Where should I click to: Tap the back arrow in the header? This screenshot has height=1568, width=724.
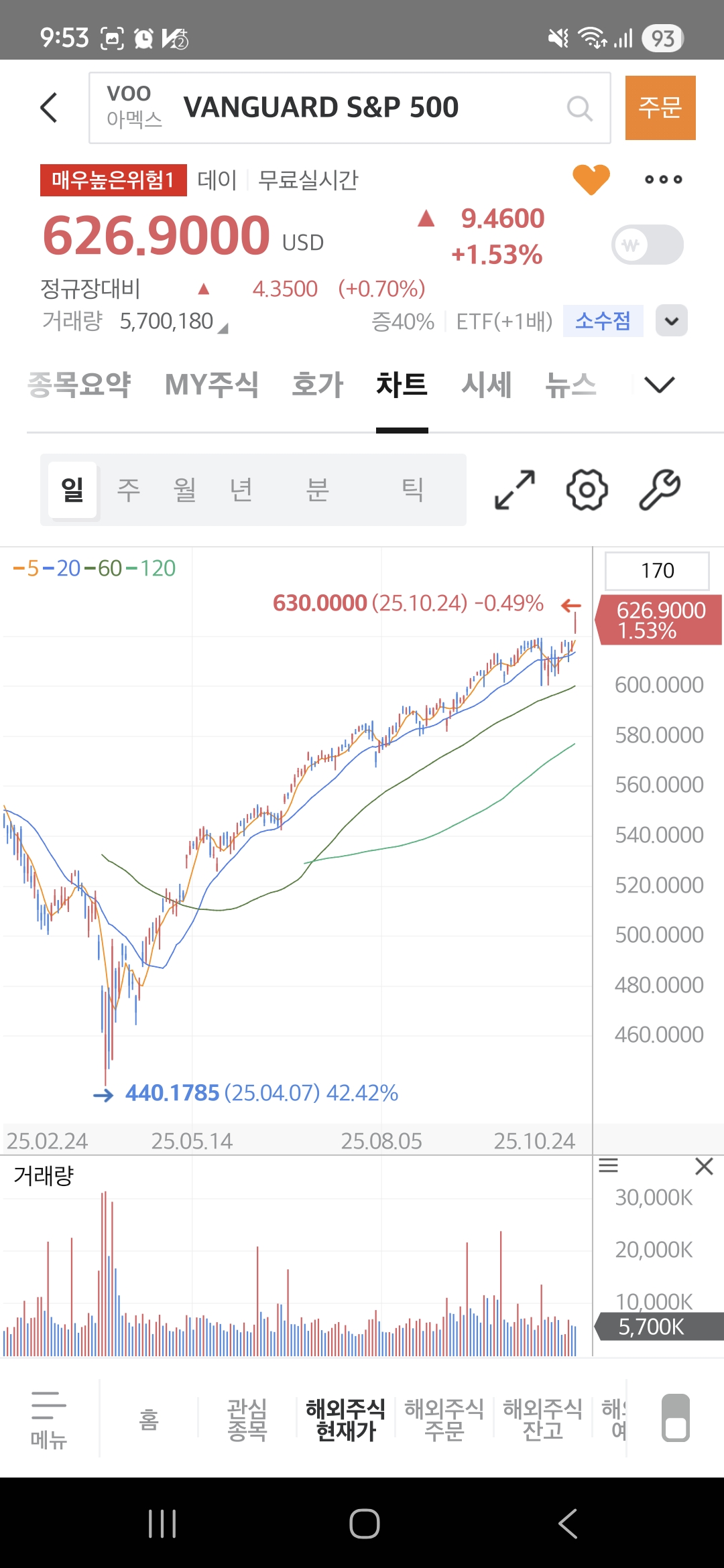pos(49,107)
